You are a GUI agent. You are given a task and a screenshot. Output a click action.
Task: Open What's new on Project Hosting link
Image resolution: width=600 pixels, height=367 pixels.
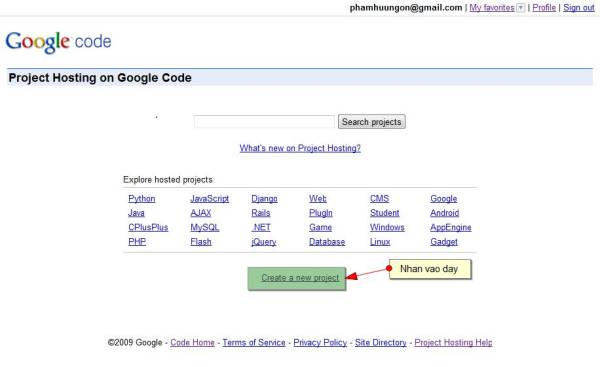tap(300, 148)
